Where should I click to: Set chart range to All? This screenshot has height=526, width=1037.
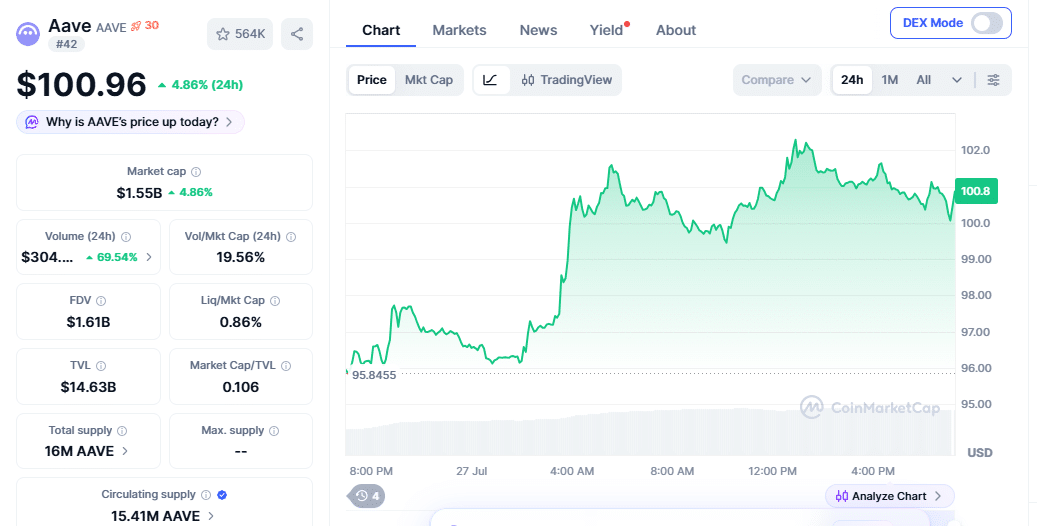tap(923, 80)
